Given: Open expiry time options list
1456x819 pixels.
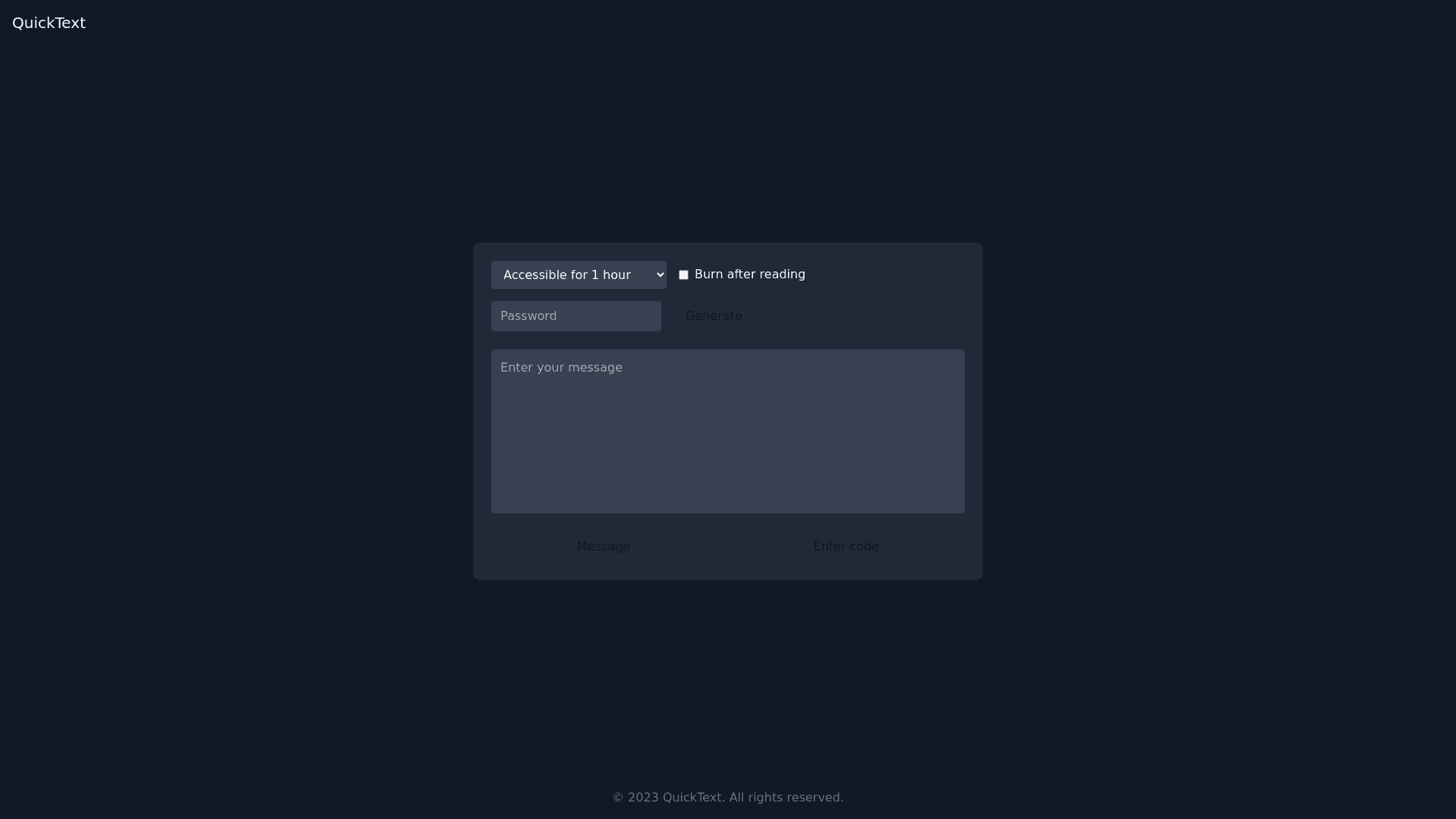Looking at the screenshot, I should click(x=579, y=275).
